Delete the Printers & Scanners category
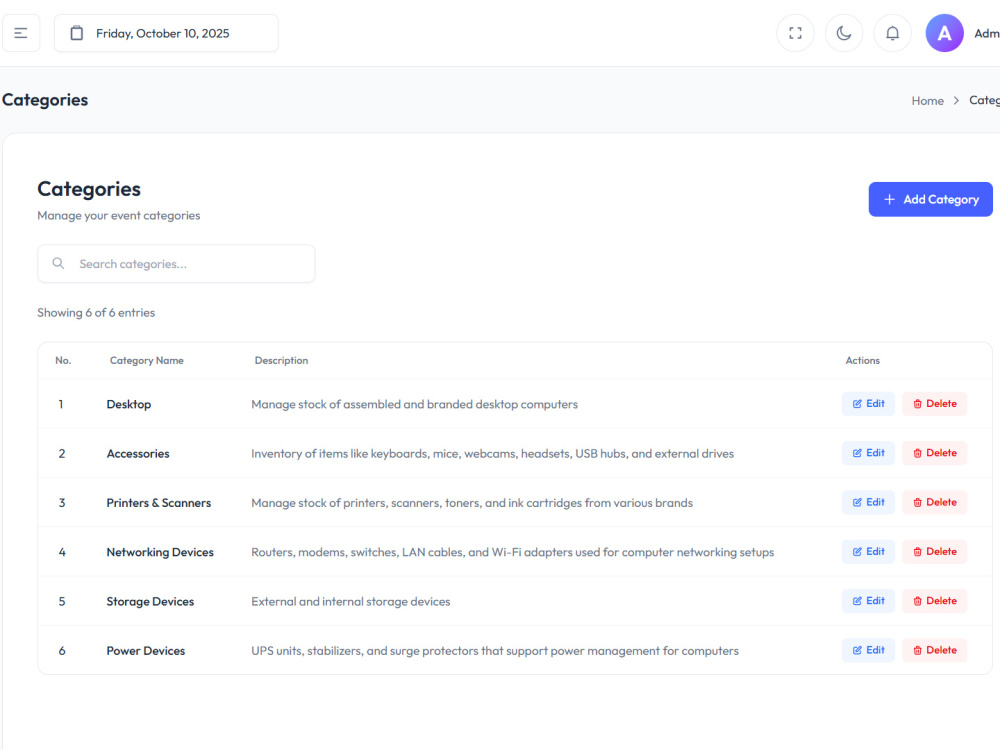This screenshot has width=1000, height=750. coord(934,503)
